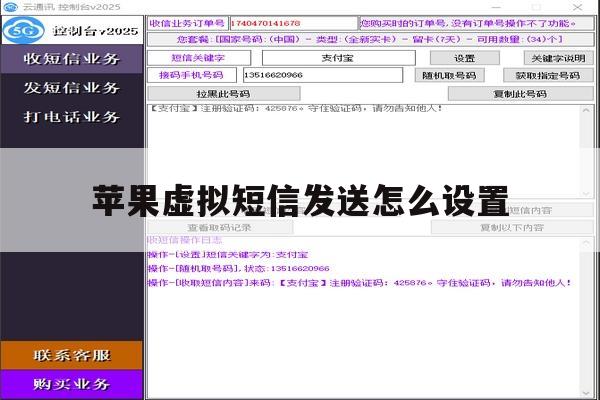Open the 打电话业务 menu item
600x400 pixels.
point(72,117)
